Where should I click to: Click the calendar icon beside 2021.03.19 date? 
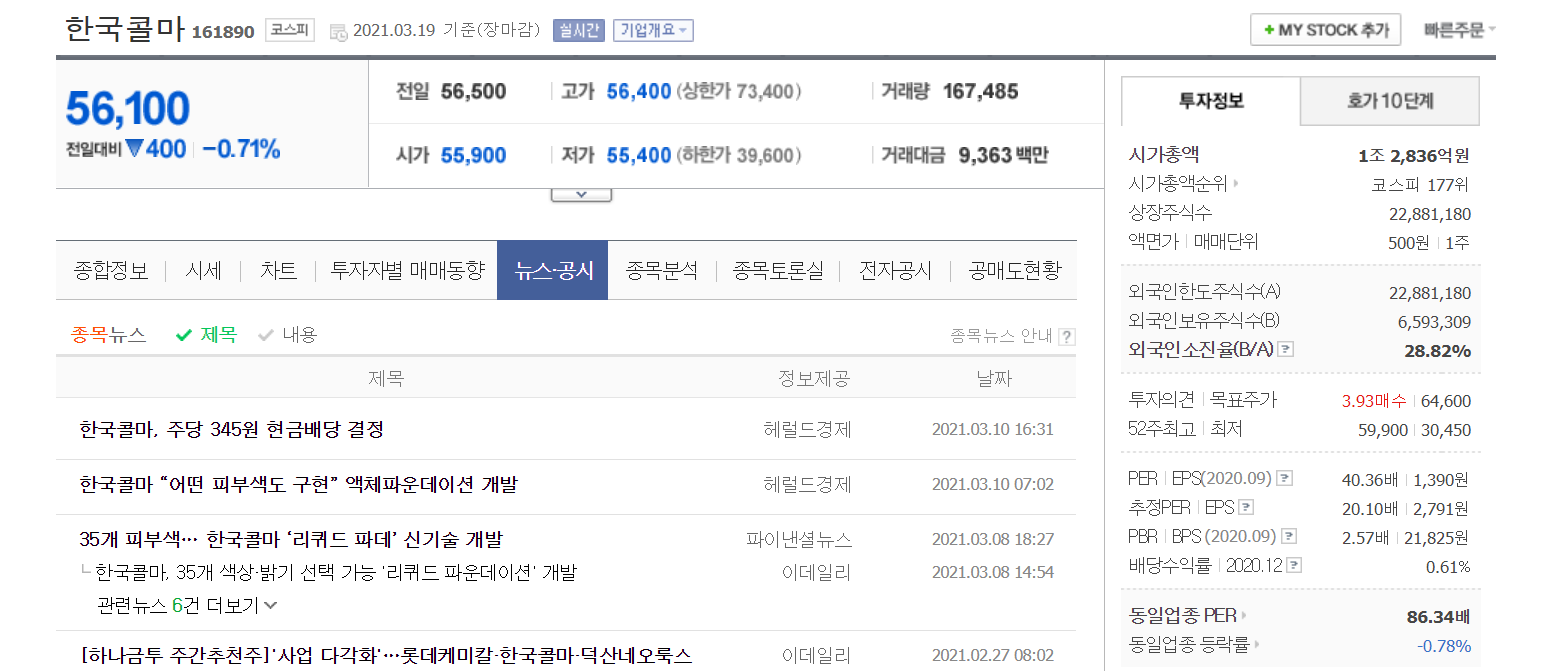338,31
